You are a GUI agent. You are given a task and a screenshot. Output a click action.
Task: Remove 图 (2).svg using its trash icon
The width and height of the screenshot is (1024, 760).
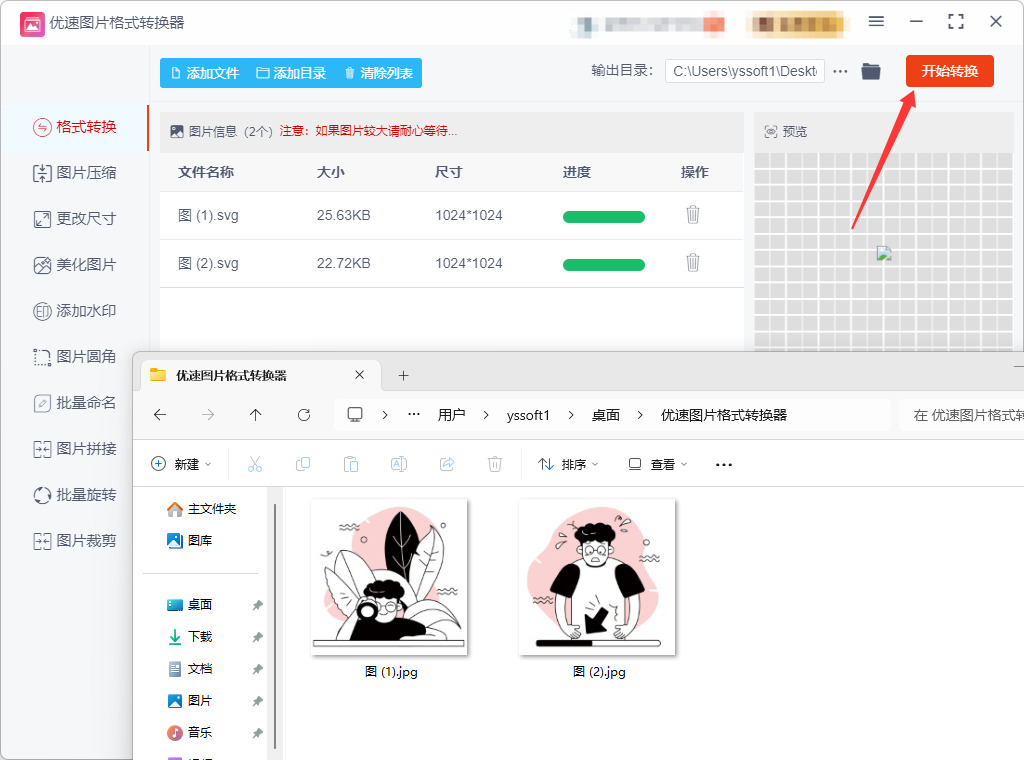[x=693, y=262]
